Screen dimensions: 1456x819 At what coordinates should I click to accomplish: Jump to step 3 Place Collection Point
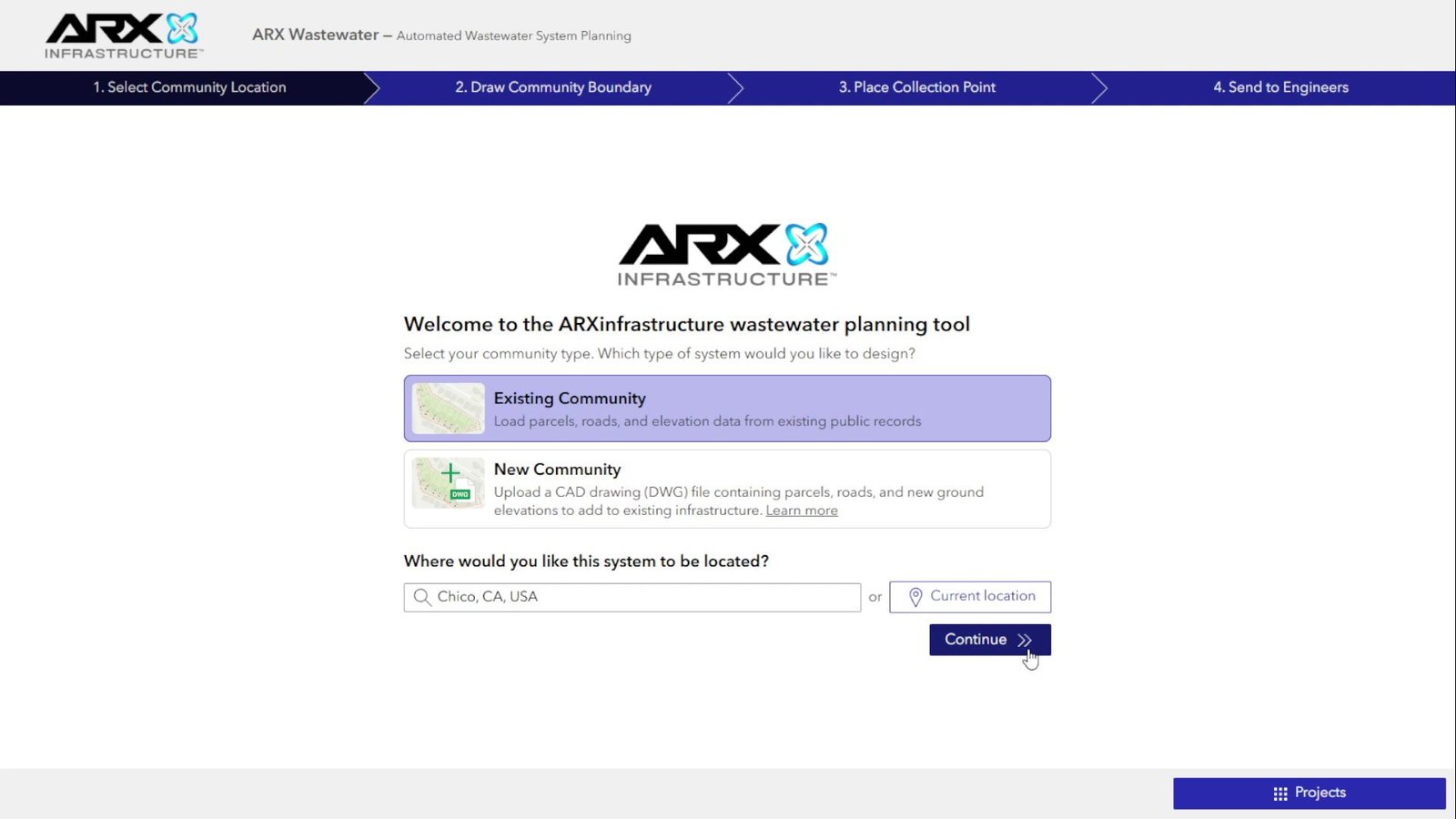click(917, 87)
